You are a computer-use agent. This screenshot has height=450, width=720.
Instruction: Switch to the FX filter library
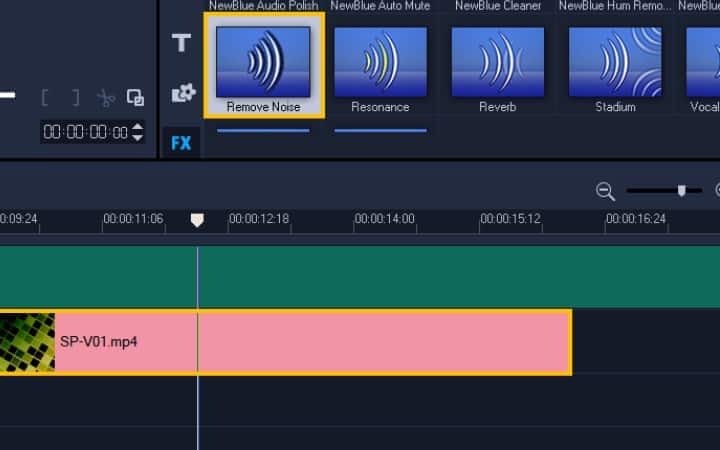click(x=181, y=143)
